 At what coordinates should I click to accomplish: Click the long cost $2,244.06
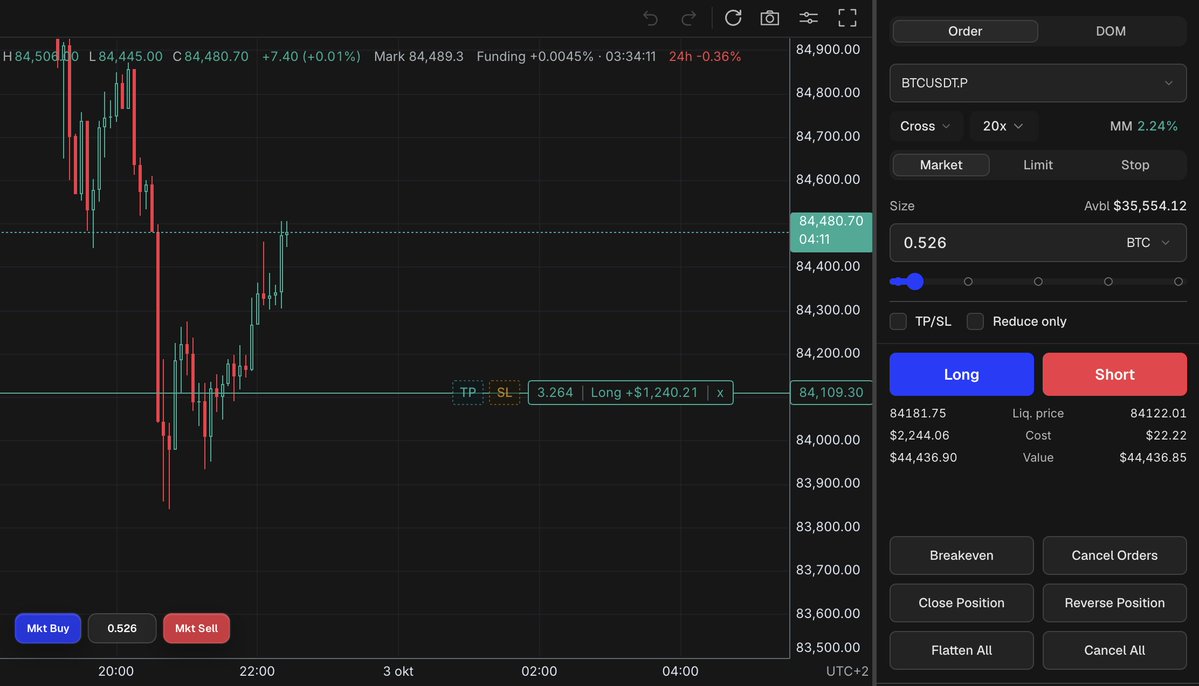pos(919,435)
